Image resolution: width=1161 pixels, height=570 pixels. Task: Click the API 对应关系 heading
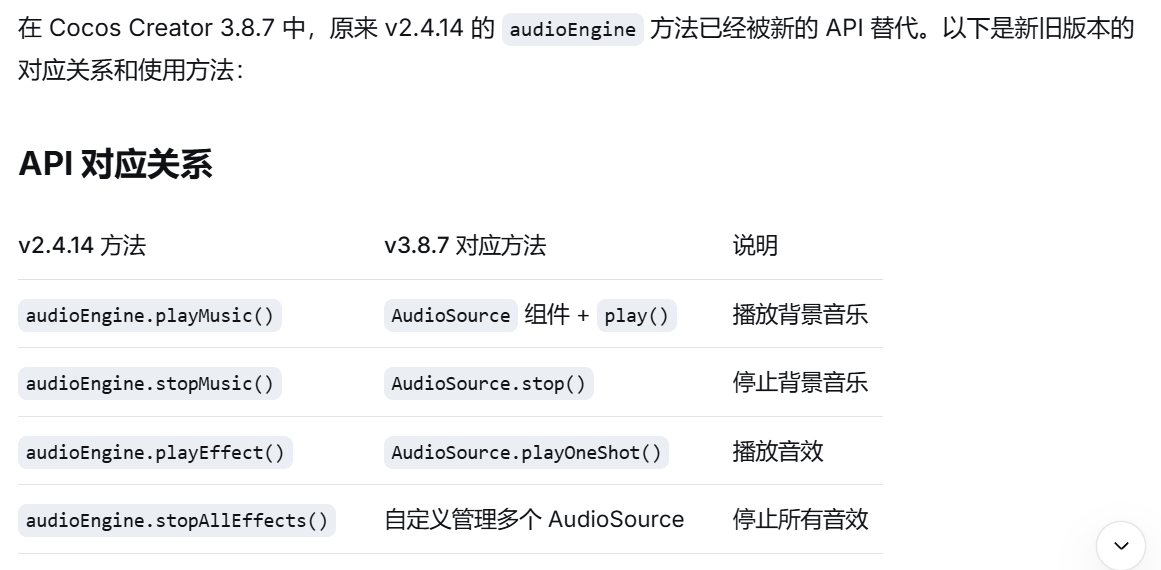(x=115, y=164)
